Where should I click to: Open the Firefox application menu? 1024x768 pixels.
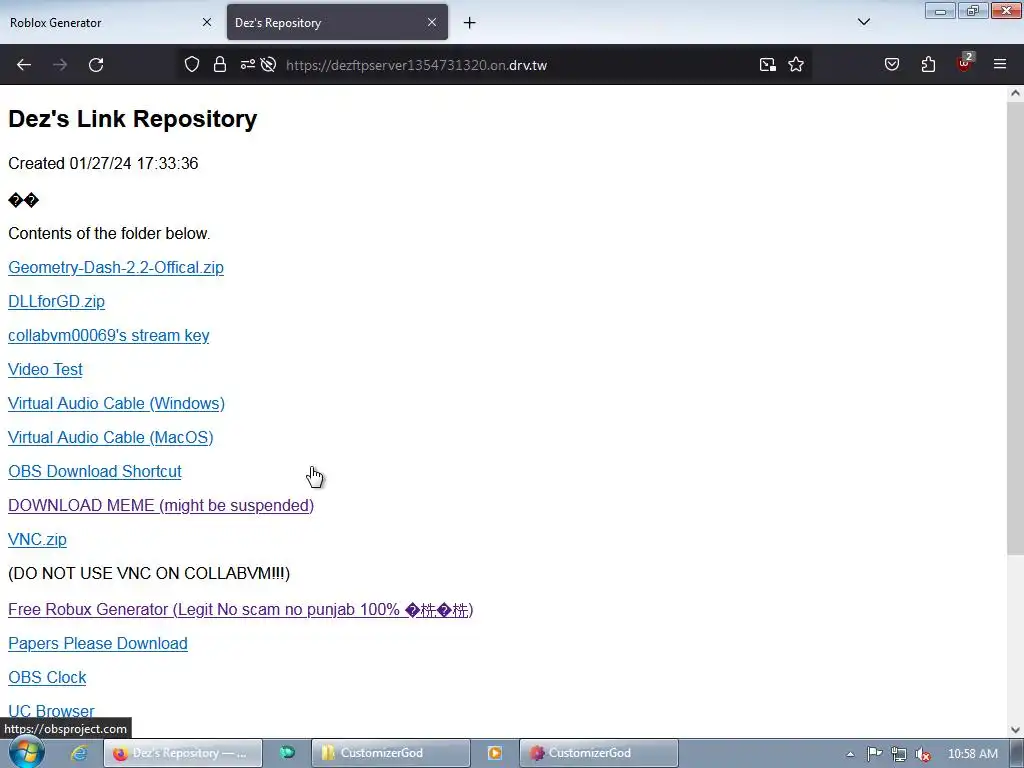click(1000, 64)
